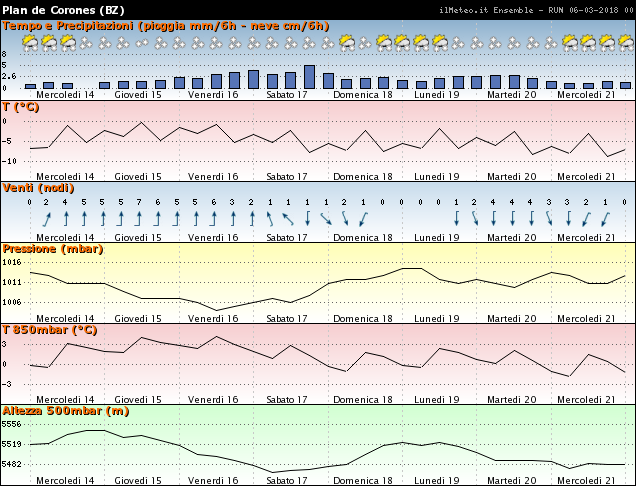Select the T 850mbar (°C) panel heading
The width and height of the screenshot is (636, 486).
point(50,330)
